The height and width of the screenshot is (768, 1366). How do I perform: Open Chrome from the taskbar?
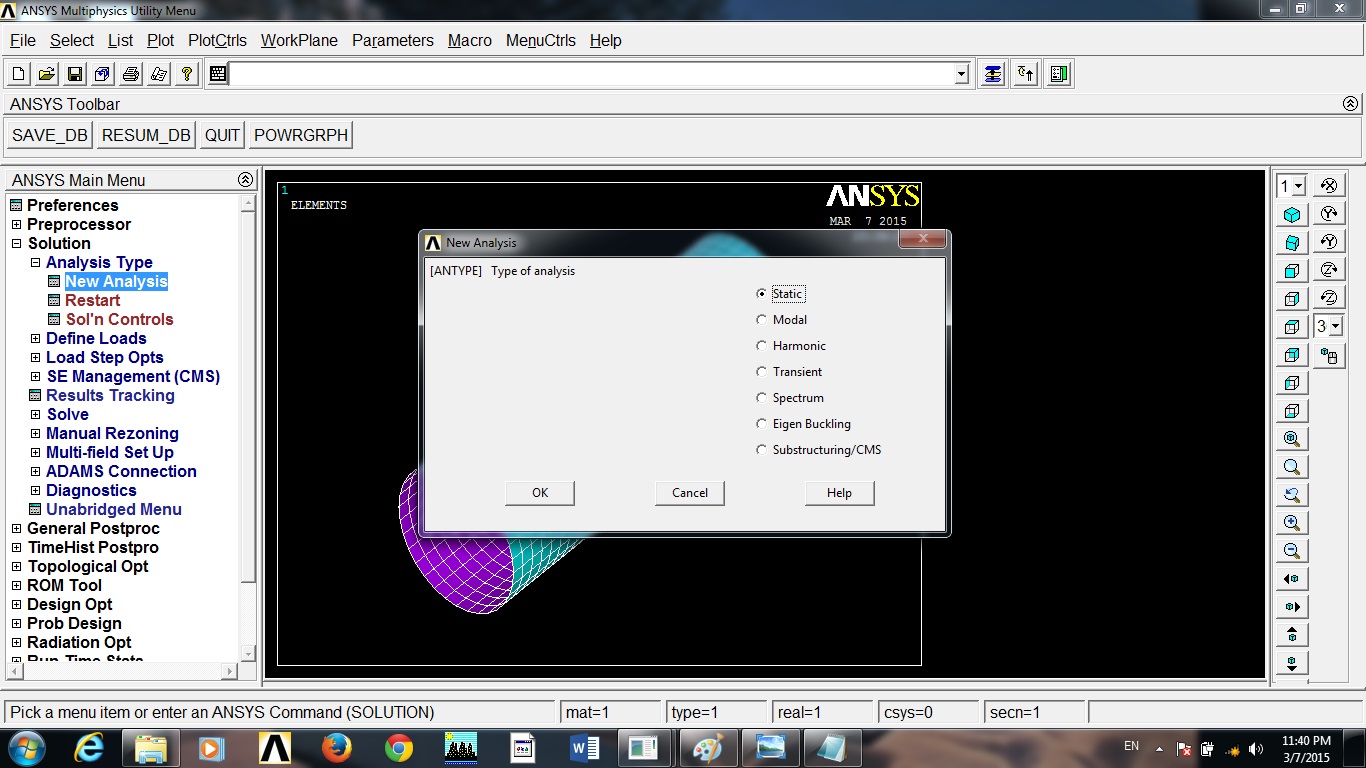pos(399,747)
